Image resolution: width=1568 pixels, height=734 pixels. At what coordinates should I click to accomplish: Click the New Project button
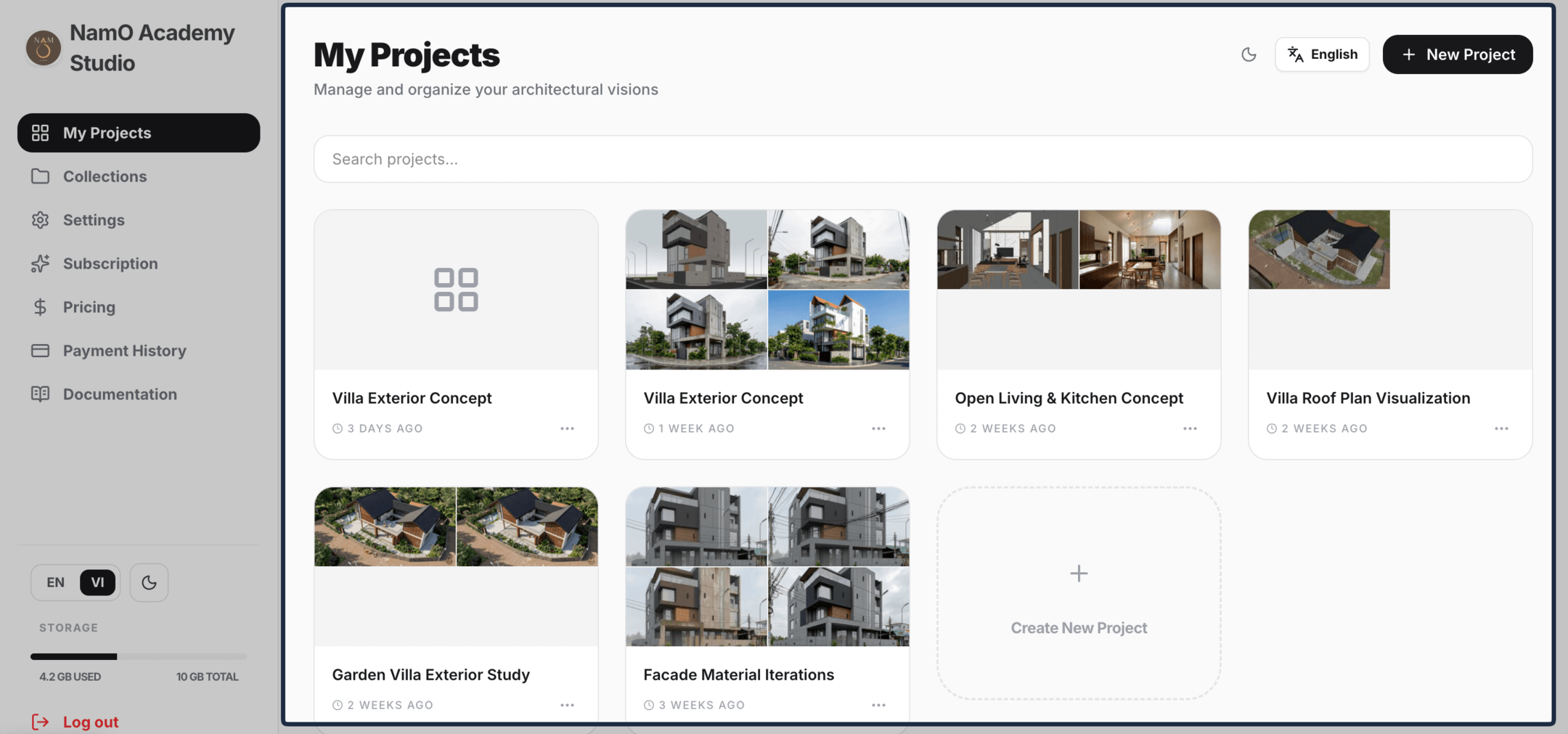pos(1457,54)
